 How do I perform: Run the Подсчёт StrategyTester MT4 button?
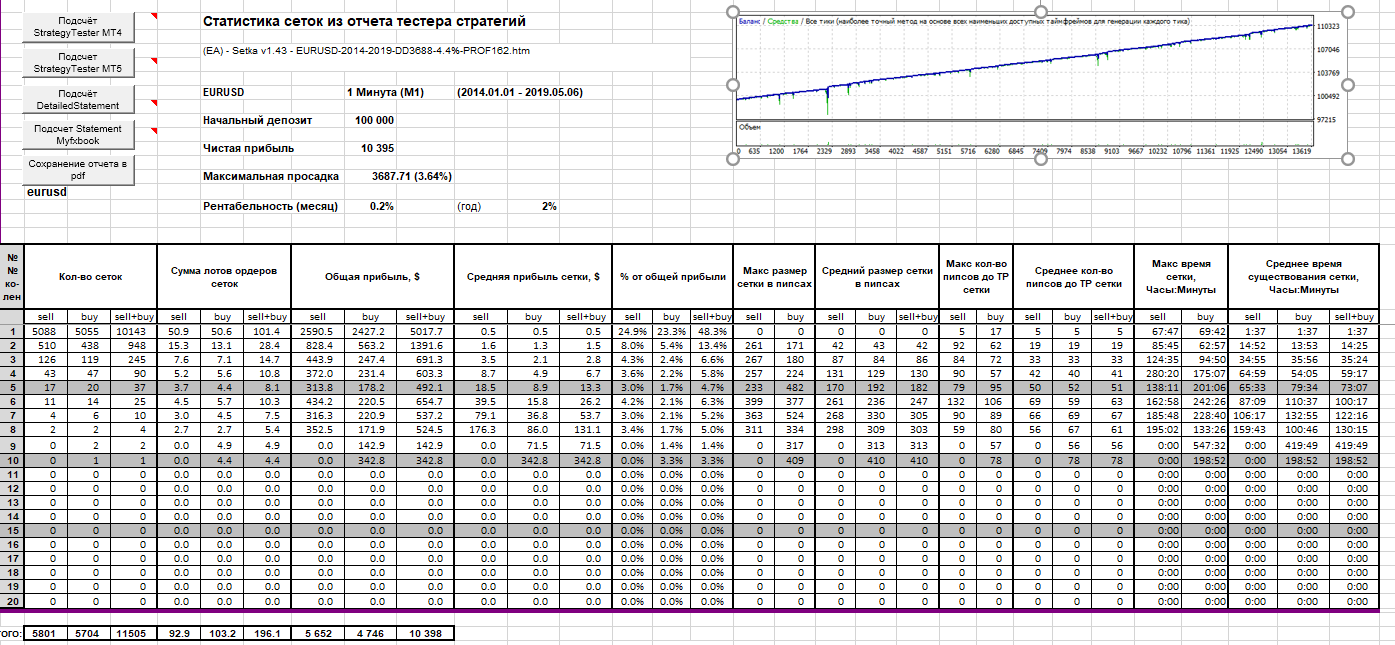pos(78,27)
